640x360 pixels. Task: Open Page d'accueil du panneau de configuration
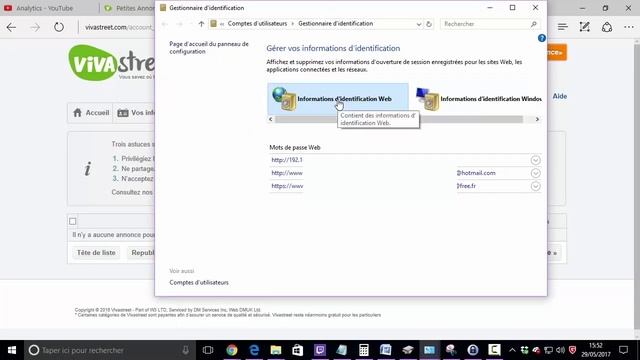(x=209, y=48)
